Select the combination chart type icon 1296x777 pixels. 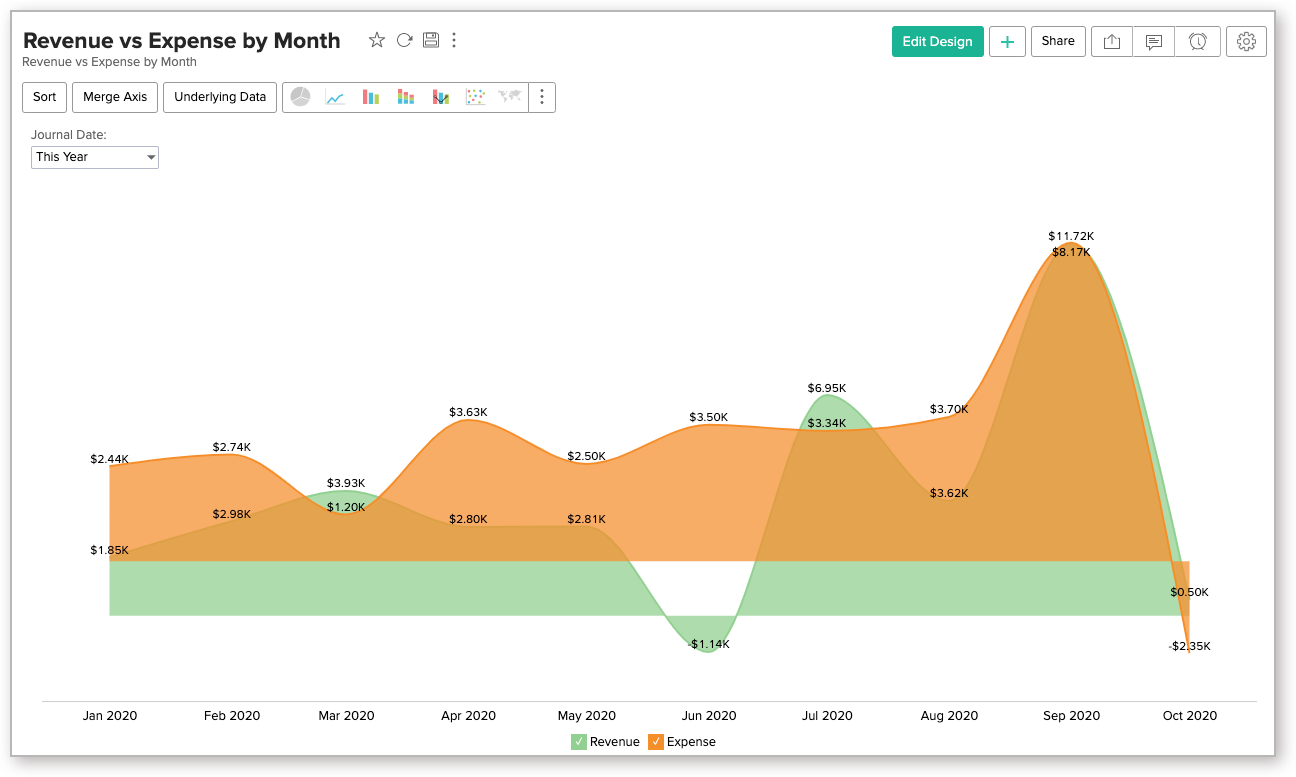tap(440, 97)
